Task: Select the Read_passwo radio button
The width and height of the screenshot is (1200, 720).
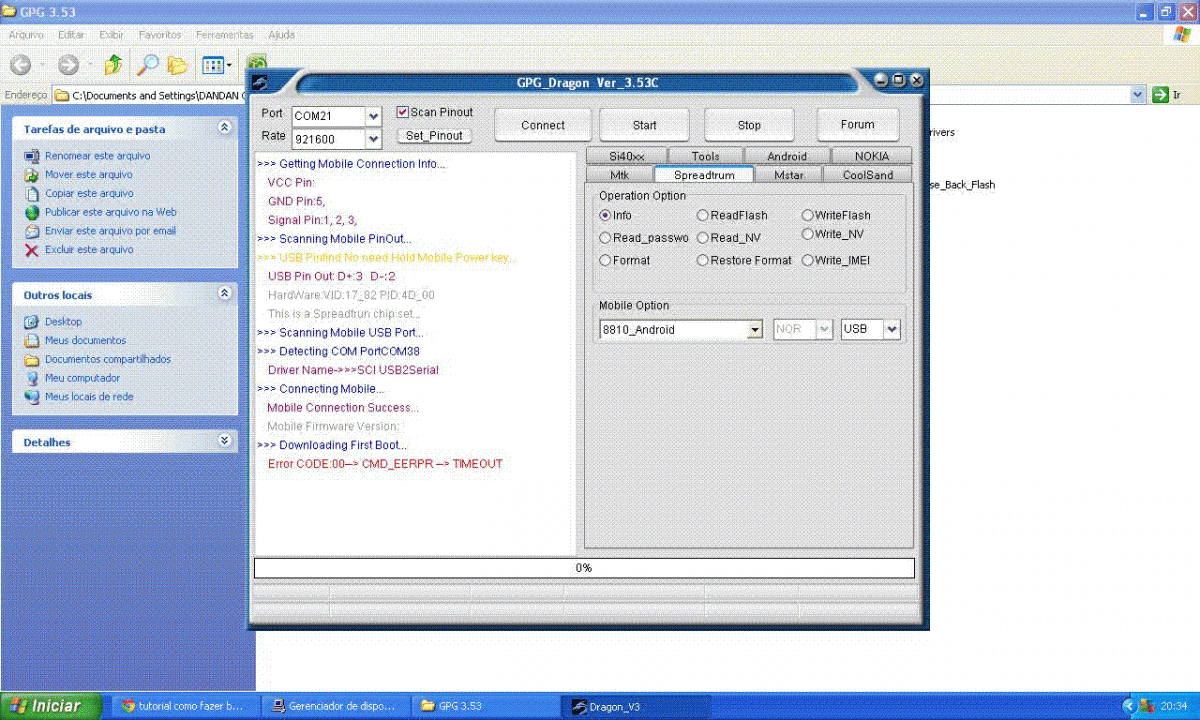Action: 605,239
